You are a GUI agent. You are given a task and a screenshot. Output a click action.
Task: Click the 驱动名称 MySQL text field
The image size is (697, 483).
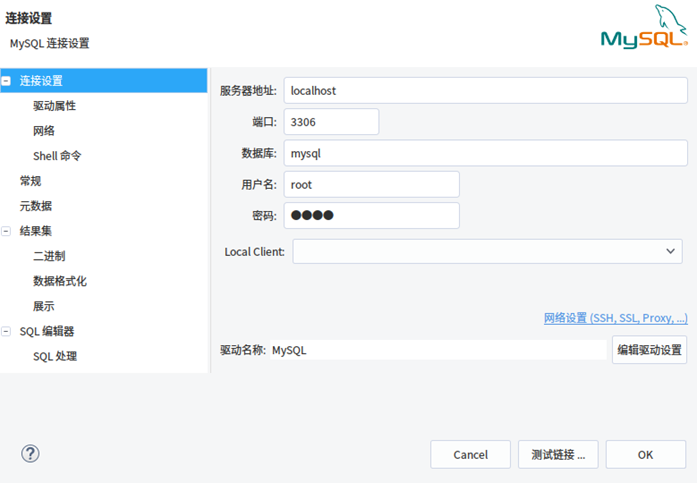coord(438,350)
